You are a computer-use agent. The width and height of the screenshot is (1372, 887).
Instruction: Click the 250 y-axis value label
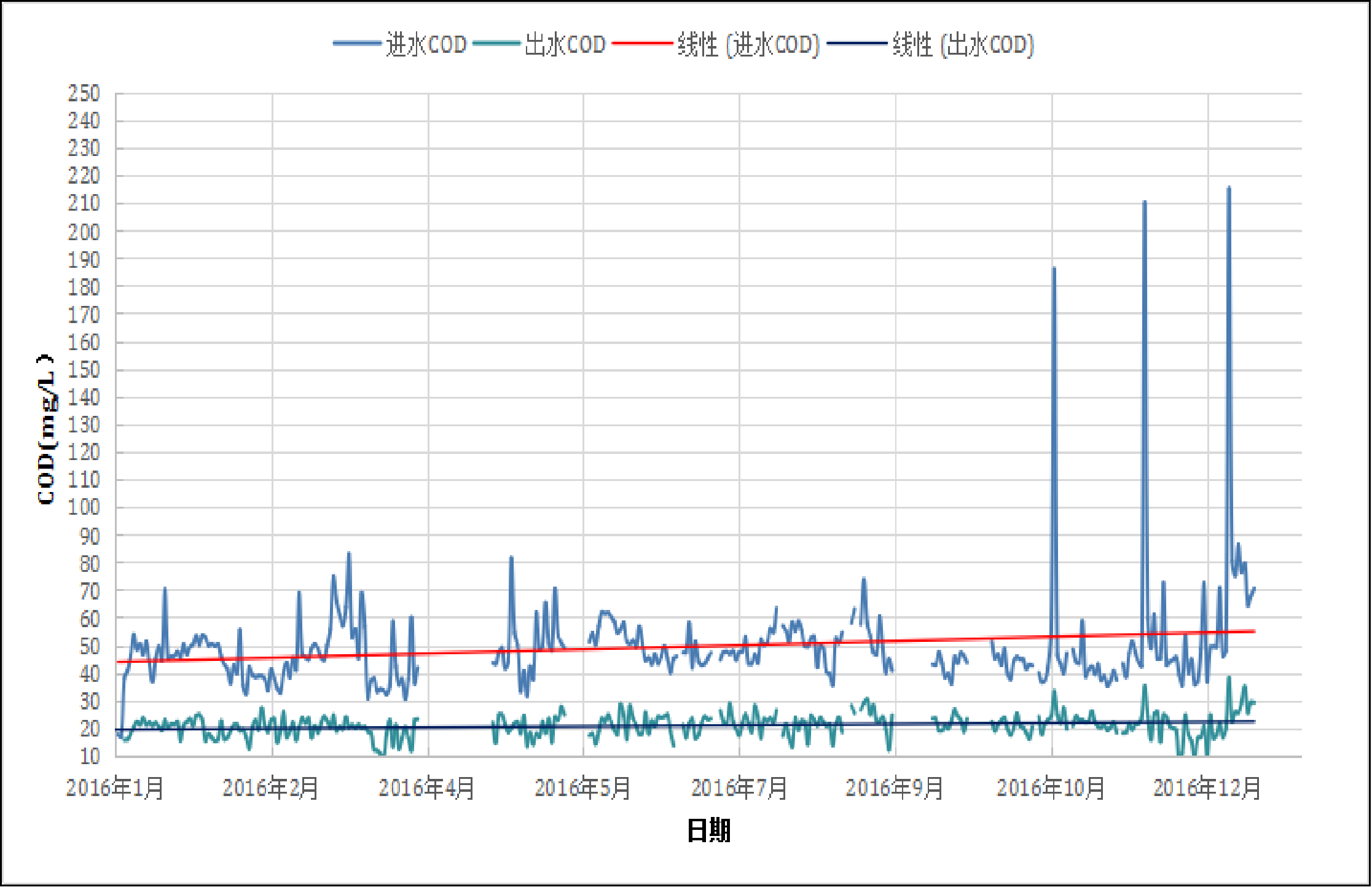coord(84,94)
